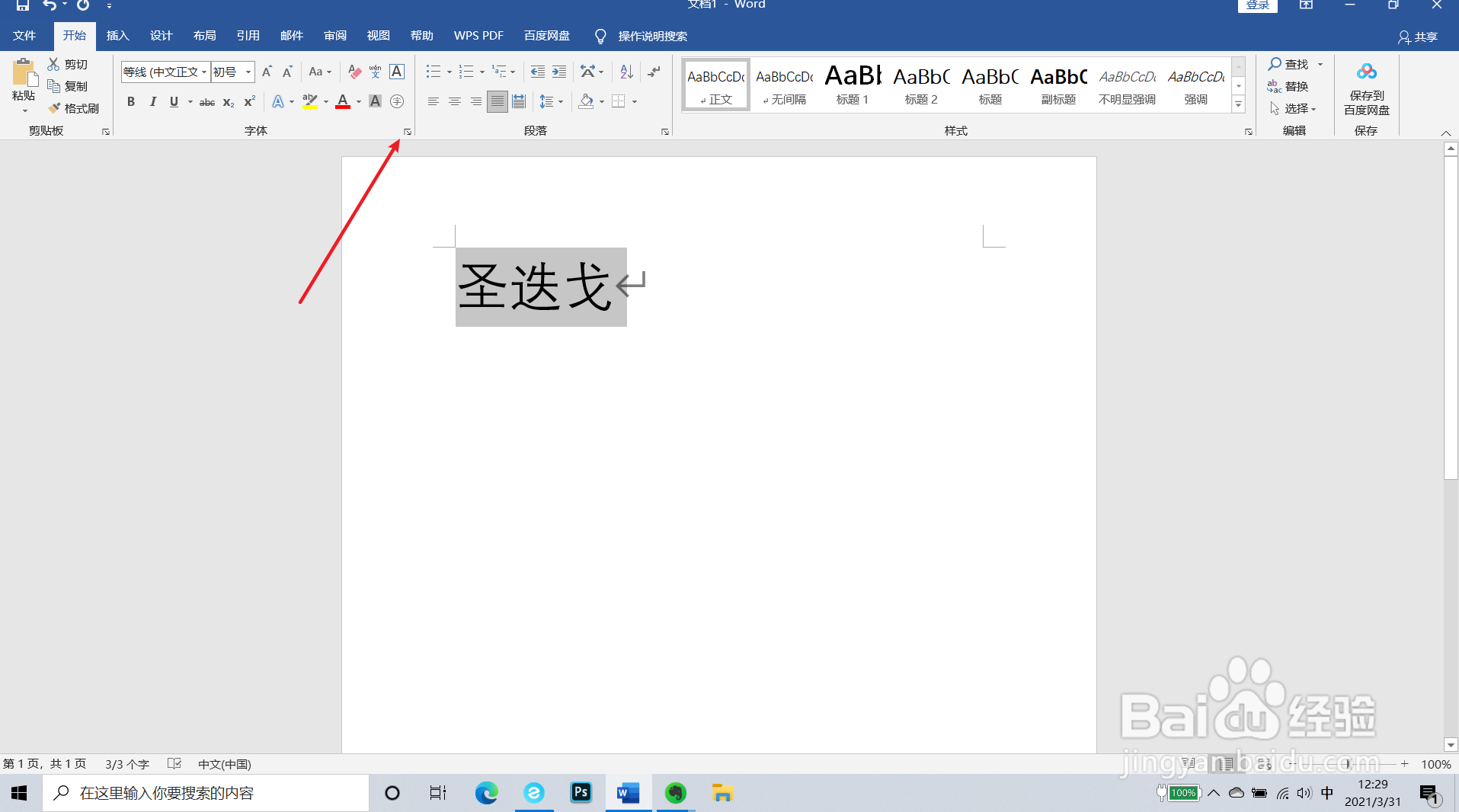Open File Explorer from the taskbar
Screen dimensions: 1459x812
tap(722, 793)
